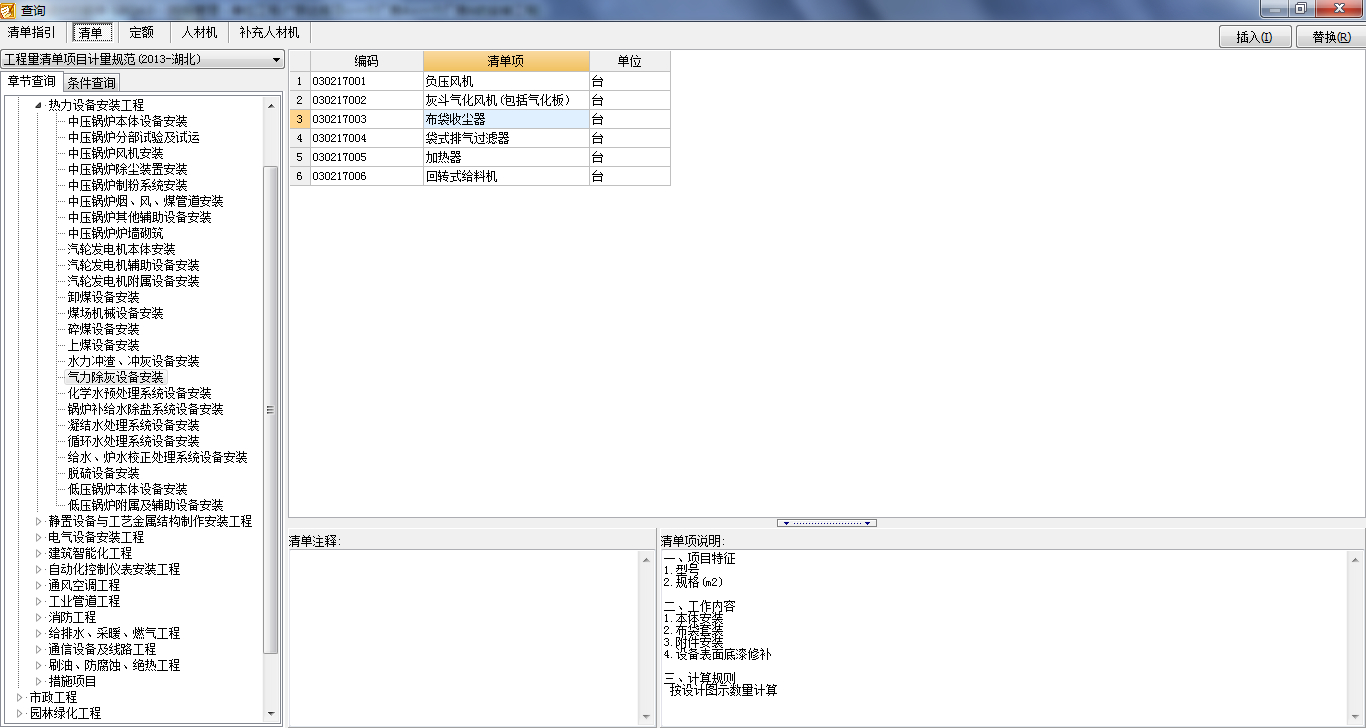
Task: Click the tree scrollbar down arrow
Action: 270,713
